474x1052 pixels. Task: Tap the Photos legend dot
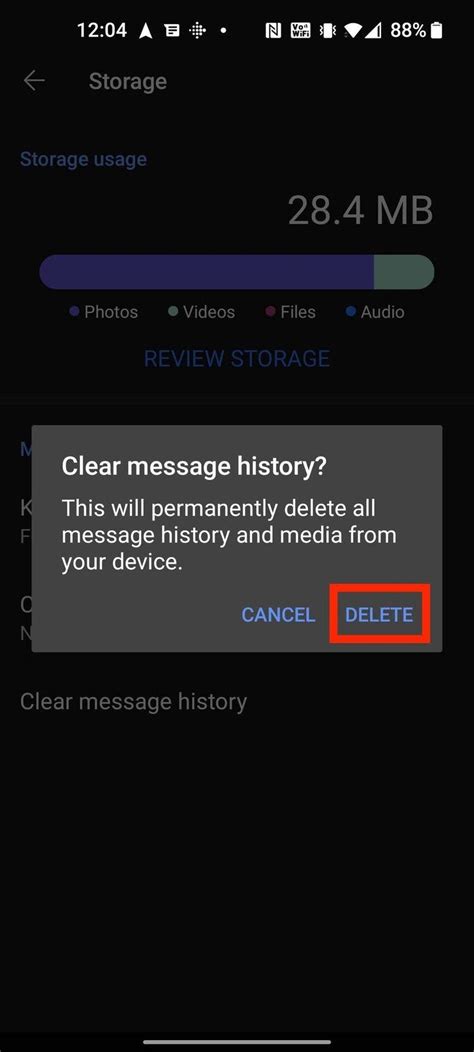click(75, 311)
